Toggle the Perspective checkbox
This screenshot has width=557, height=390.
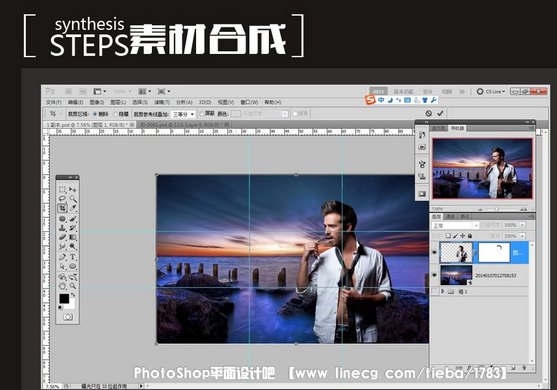[294, 114]
